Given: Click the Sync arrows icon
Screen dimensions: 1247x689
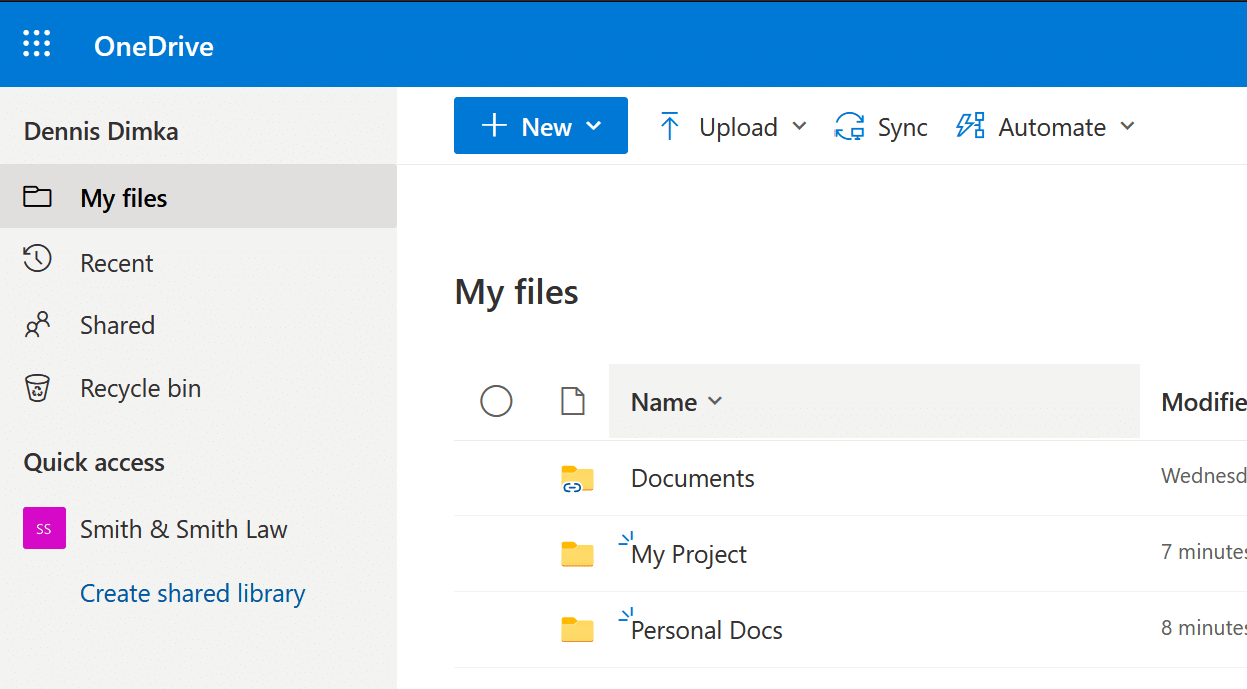Looking at the screenshot, I should pos(849,127).
